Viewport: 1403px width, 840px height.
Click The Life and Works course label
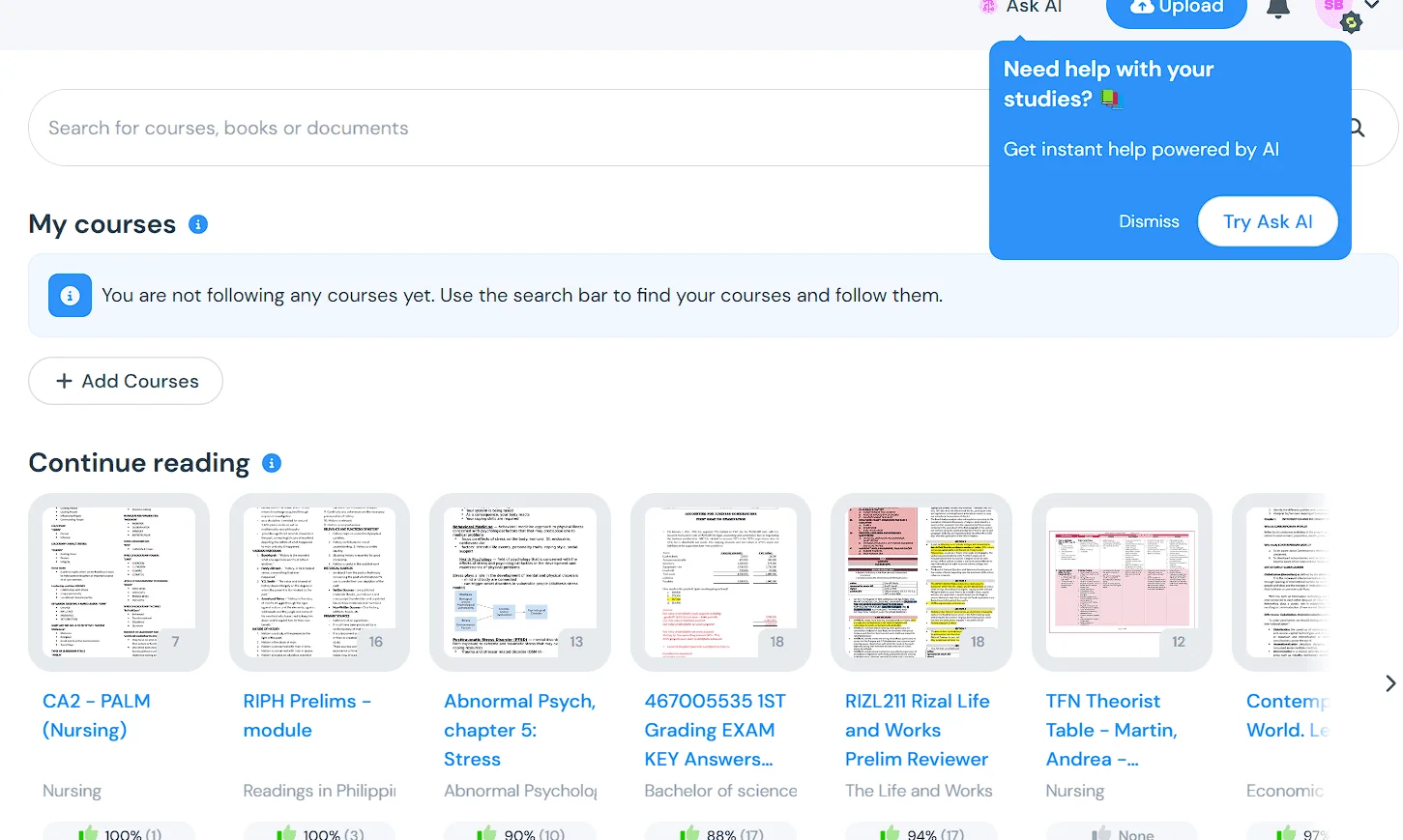(x=919, y=791)
